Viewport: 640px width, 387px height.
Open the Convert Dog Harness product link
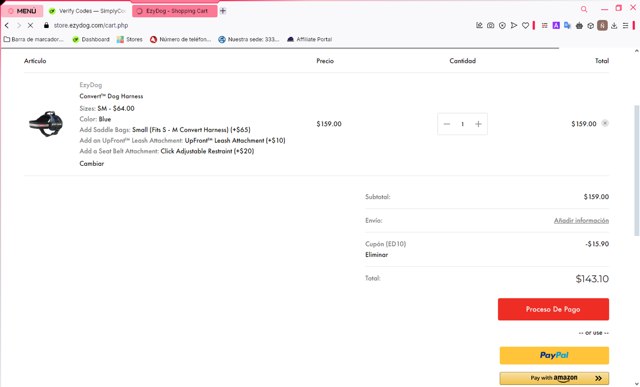pyautogui.click(x=111, y=96)
